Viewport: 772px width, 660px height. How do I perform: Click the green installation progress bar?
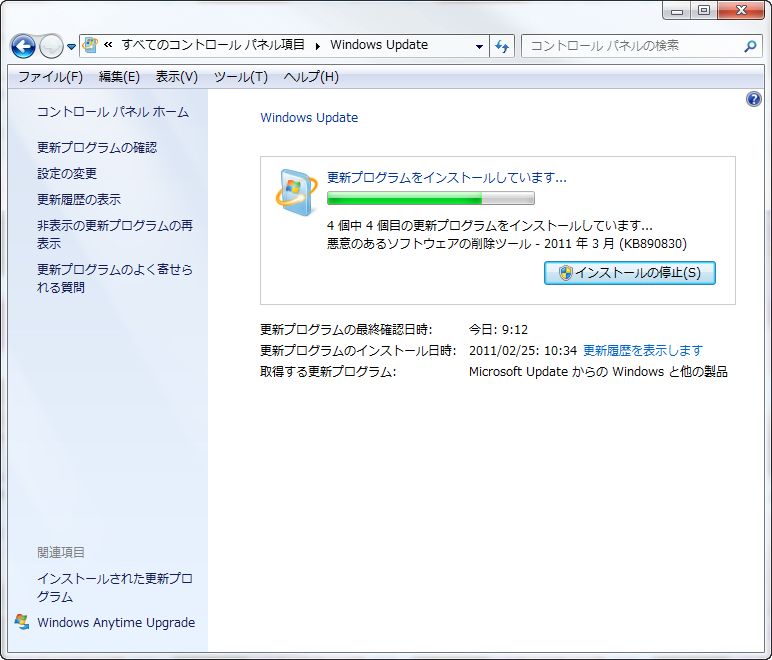click(x=430, y=198)
